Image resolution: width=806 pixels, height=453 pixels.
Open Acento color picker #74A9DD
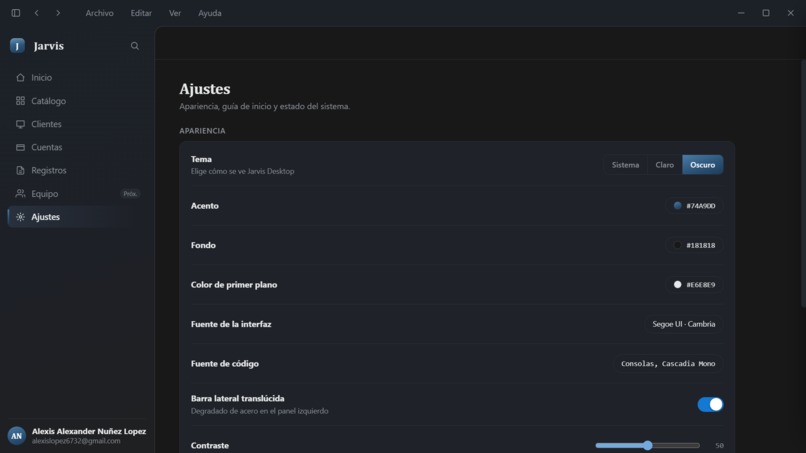694,206
